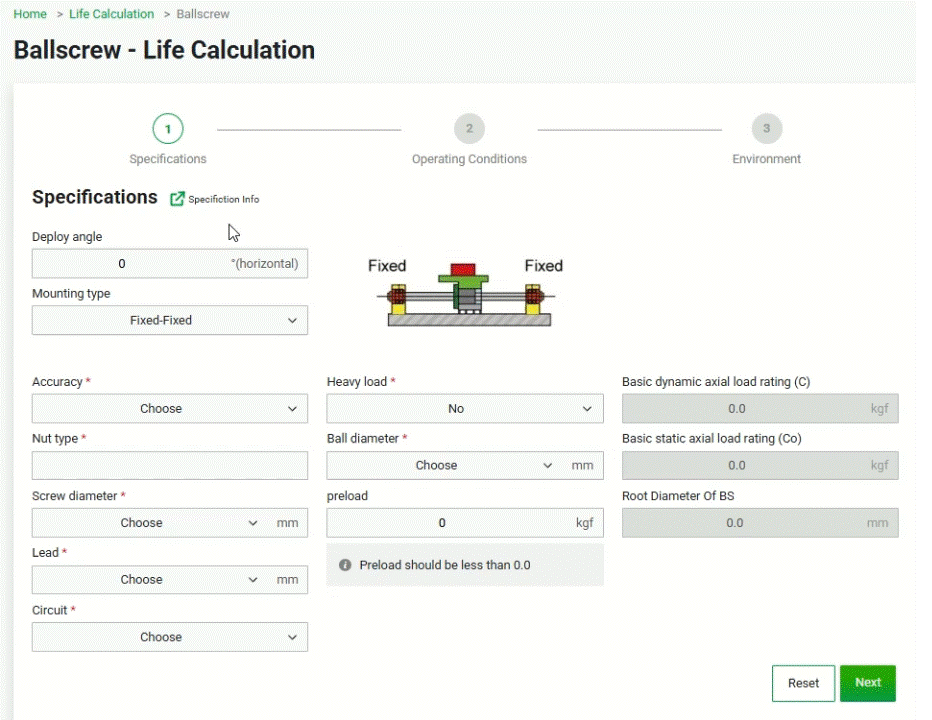
Task: Open the Mounting type dropdown
Action: [x=169, y=320]
